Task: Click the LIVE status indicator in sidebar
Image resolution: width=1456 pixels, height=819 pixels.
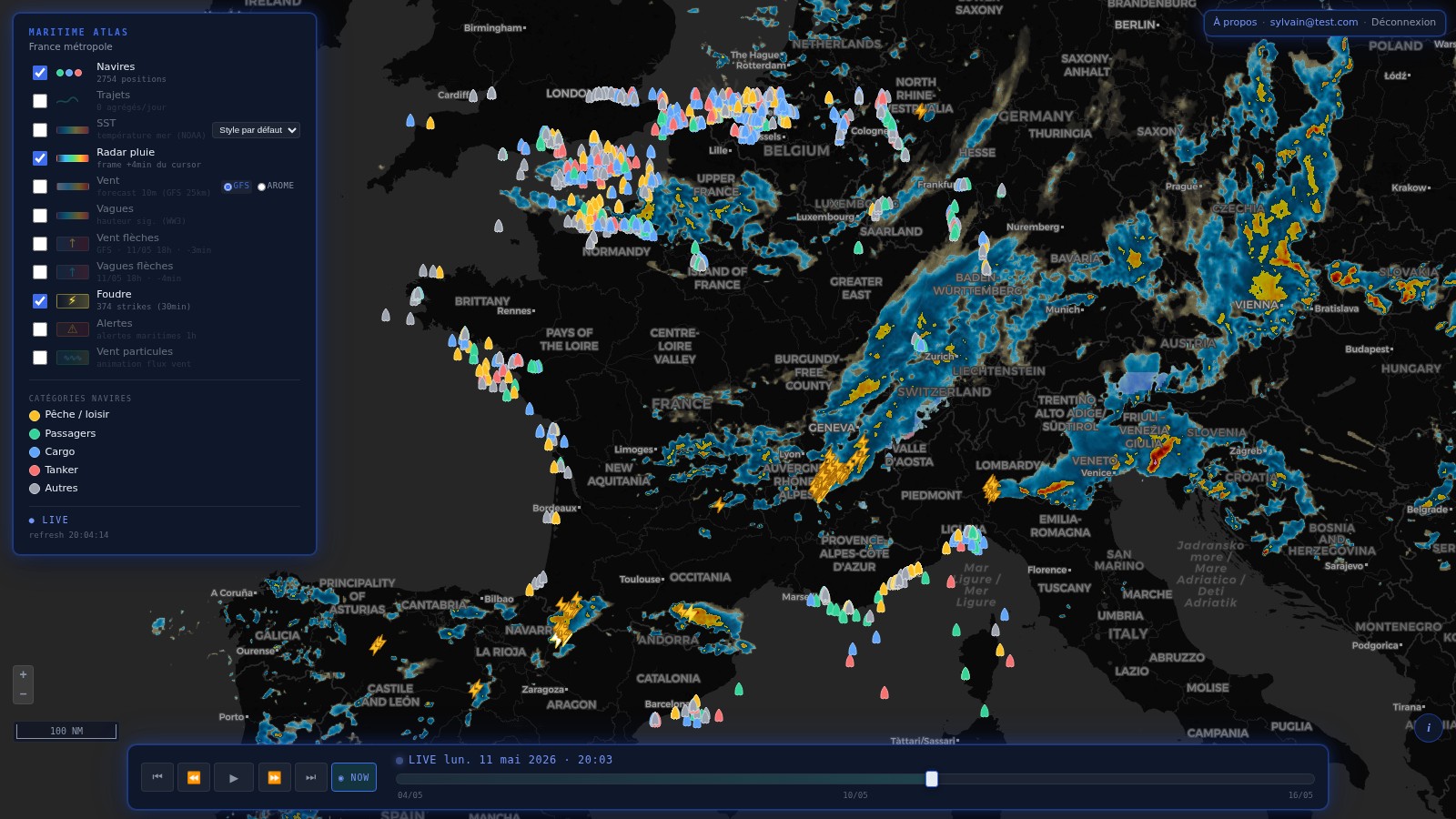Action: coord(49,521)
